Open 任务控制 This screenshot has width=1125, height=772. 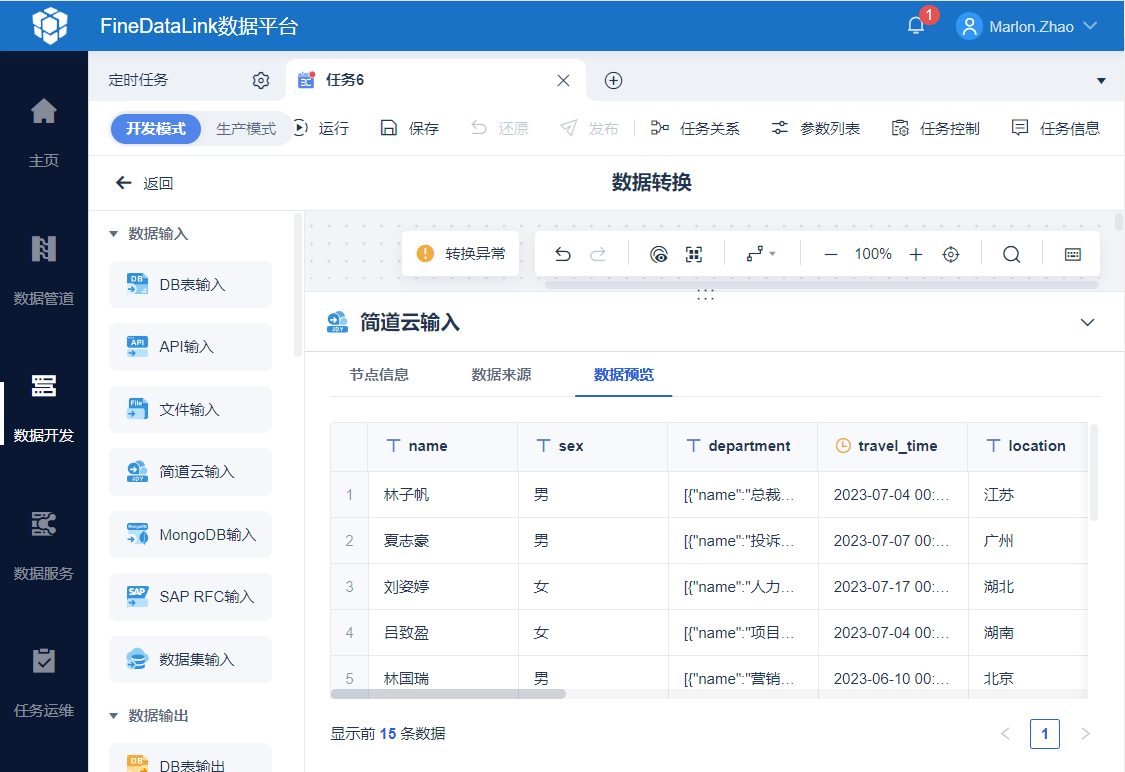click(x=936, y=128)
